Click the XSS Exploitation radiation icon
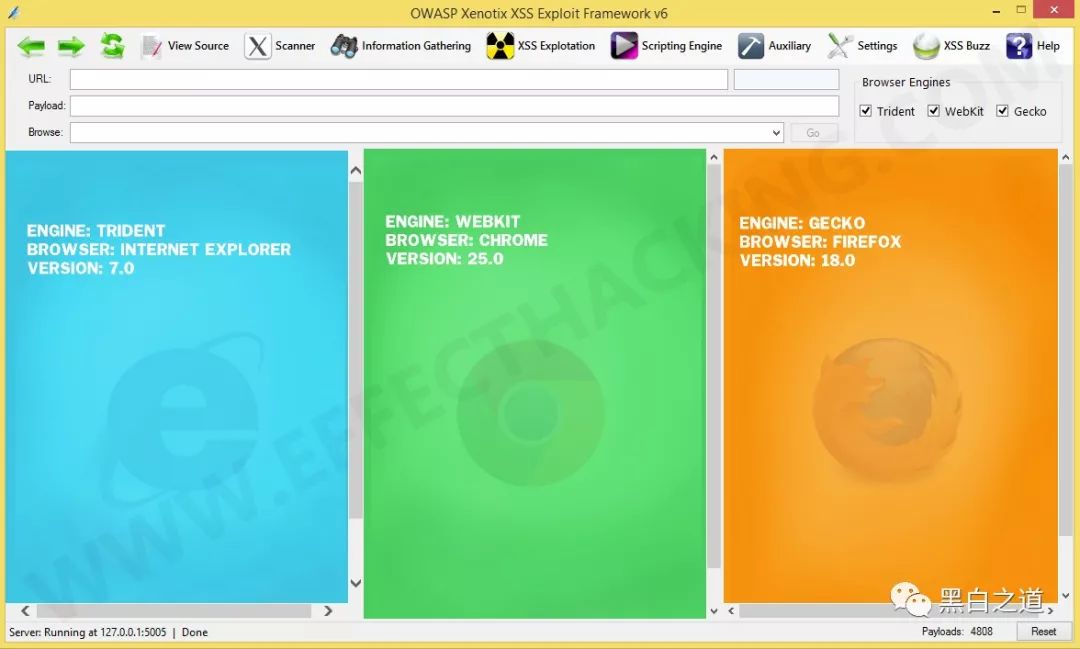 [x=500, y=46]
